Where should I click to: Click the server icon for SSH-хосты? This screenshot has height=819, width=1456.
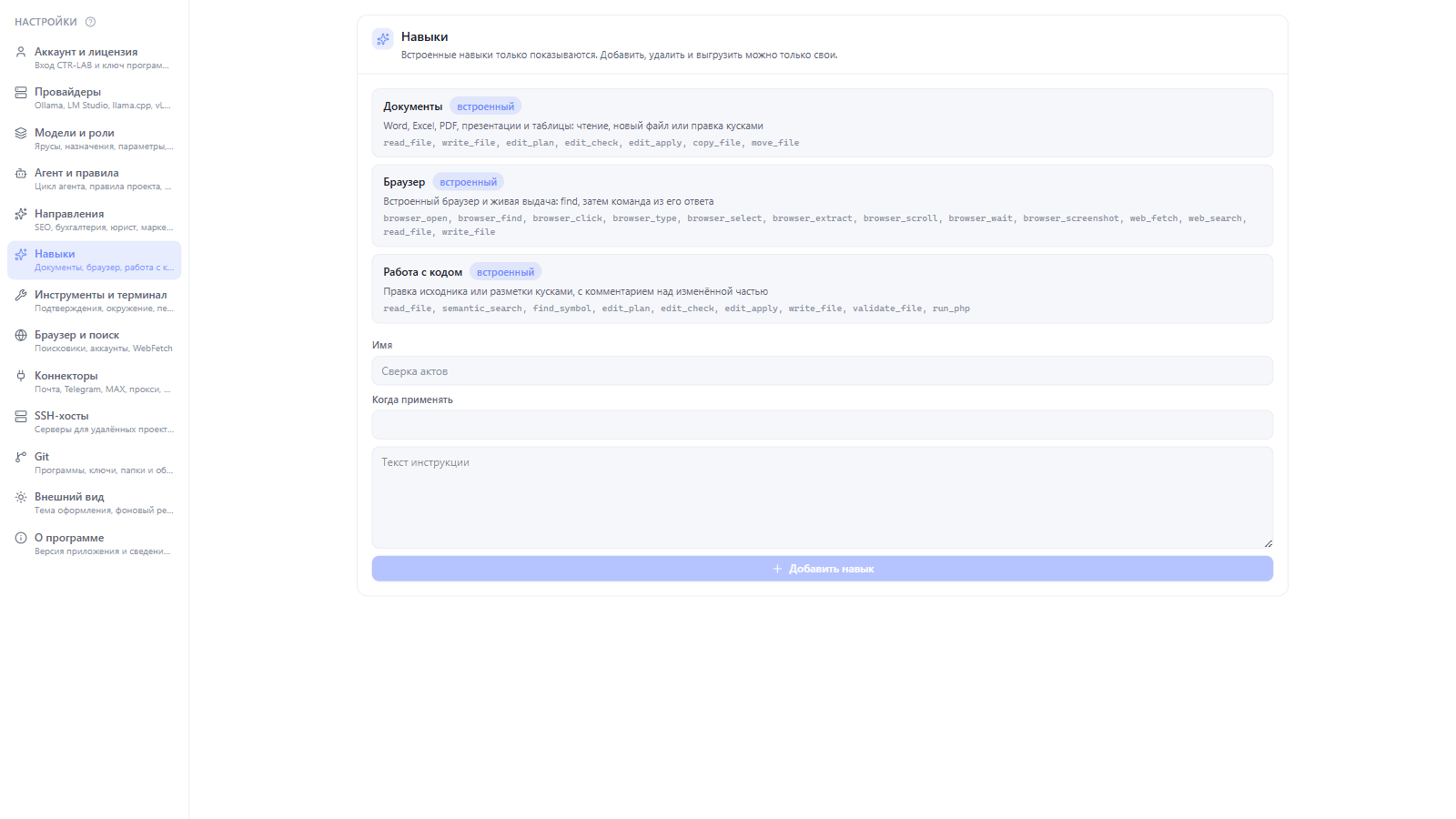pos(21,416)
